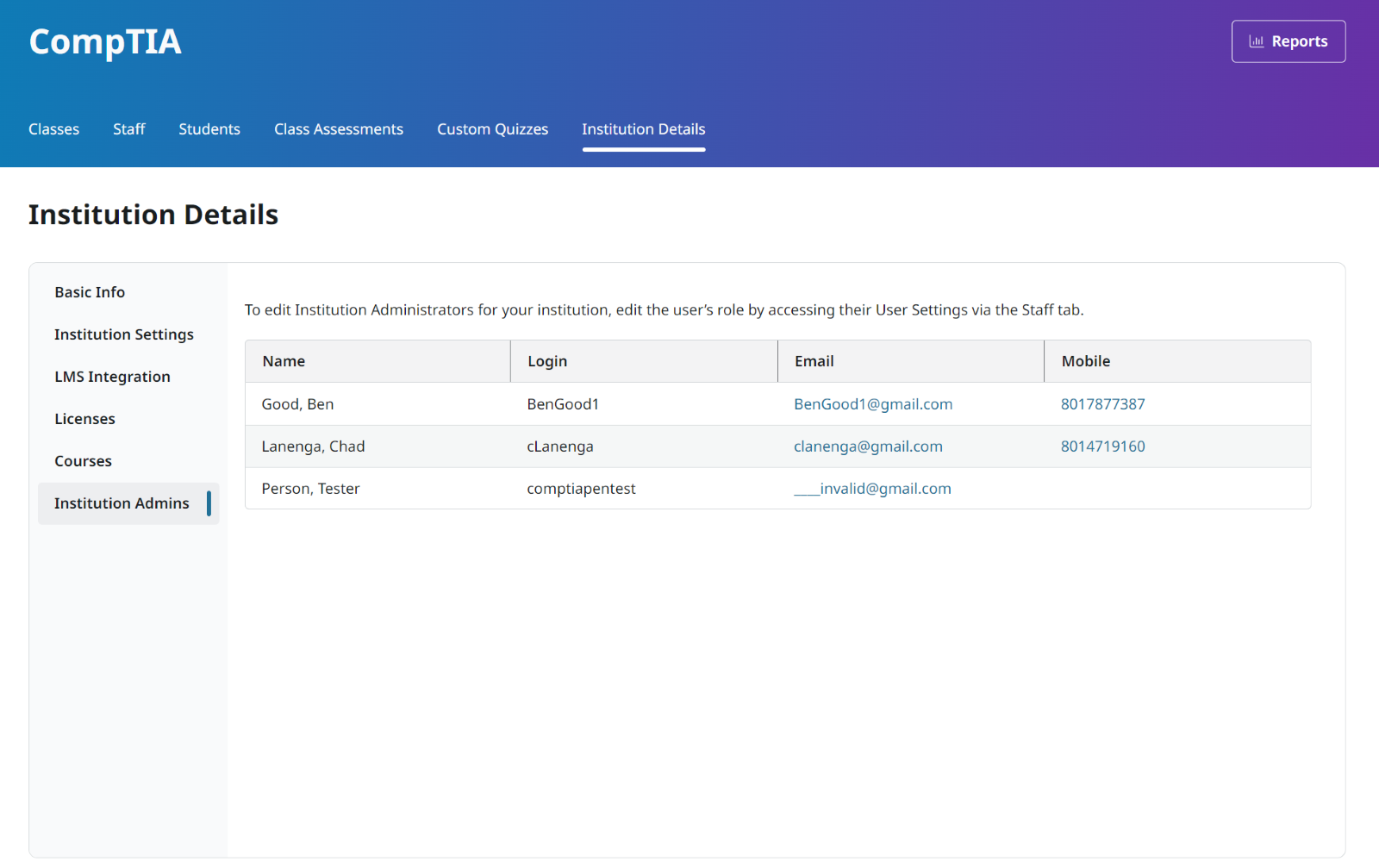This screenshot has height=868, width=1379.
Task: Open the Reports button
Action: click(x=1288, y=41)
